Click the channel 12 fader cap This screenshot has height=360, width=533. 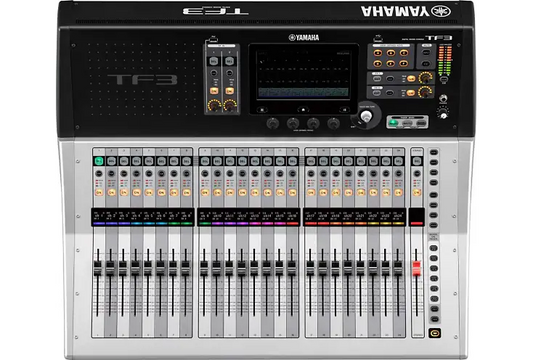pos(241,268)
